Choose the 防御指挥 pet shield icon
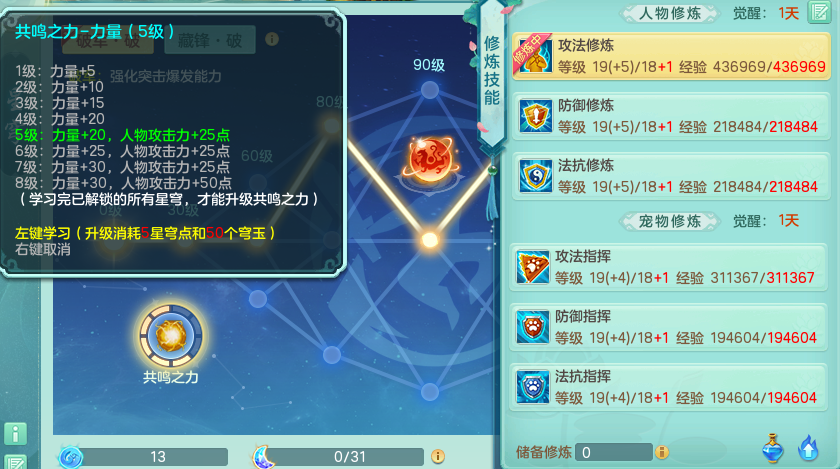840x469 pixels. tap(532, 327)
